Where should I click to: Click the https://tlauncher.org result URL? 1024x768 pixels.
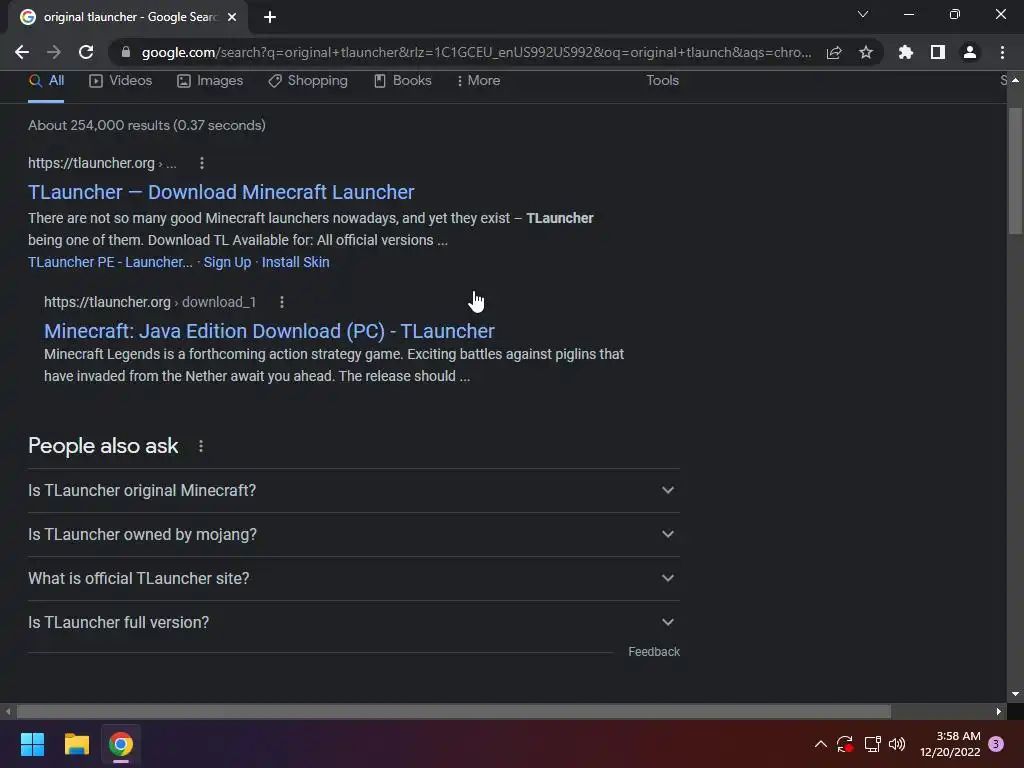tap(91, 163)
